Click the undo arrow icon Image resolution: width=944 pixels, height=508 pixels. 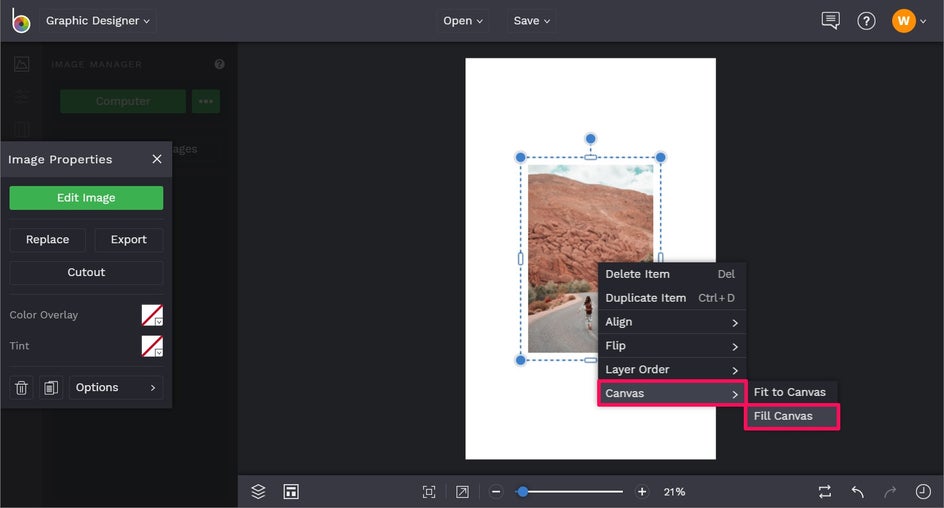point(858,492)
